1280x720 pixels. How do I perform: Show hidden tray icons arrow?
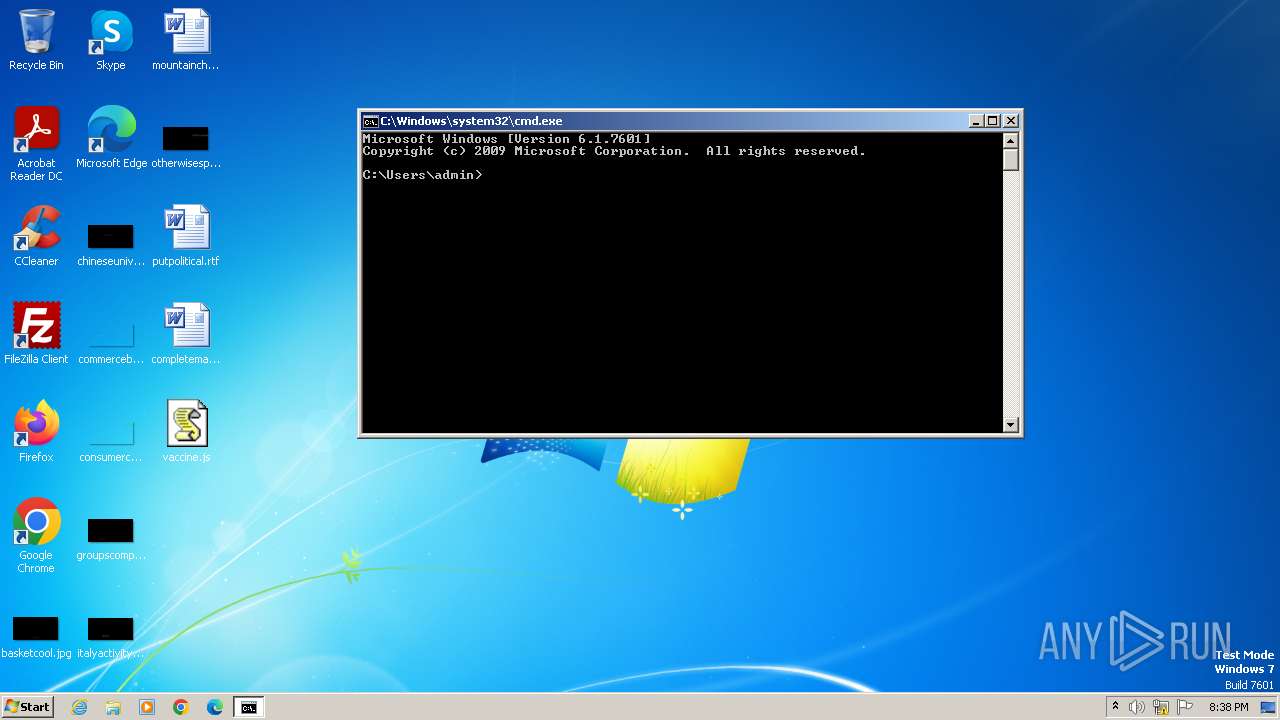pos(1115,707)
